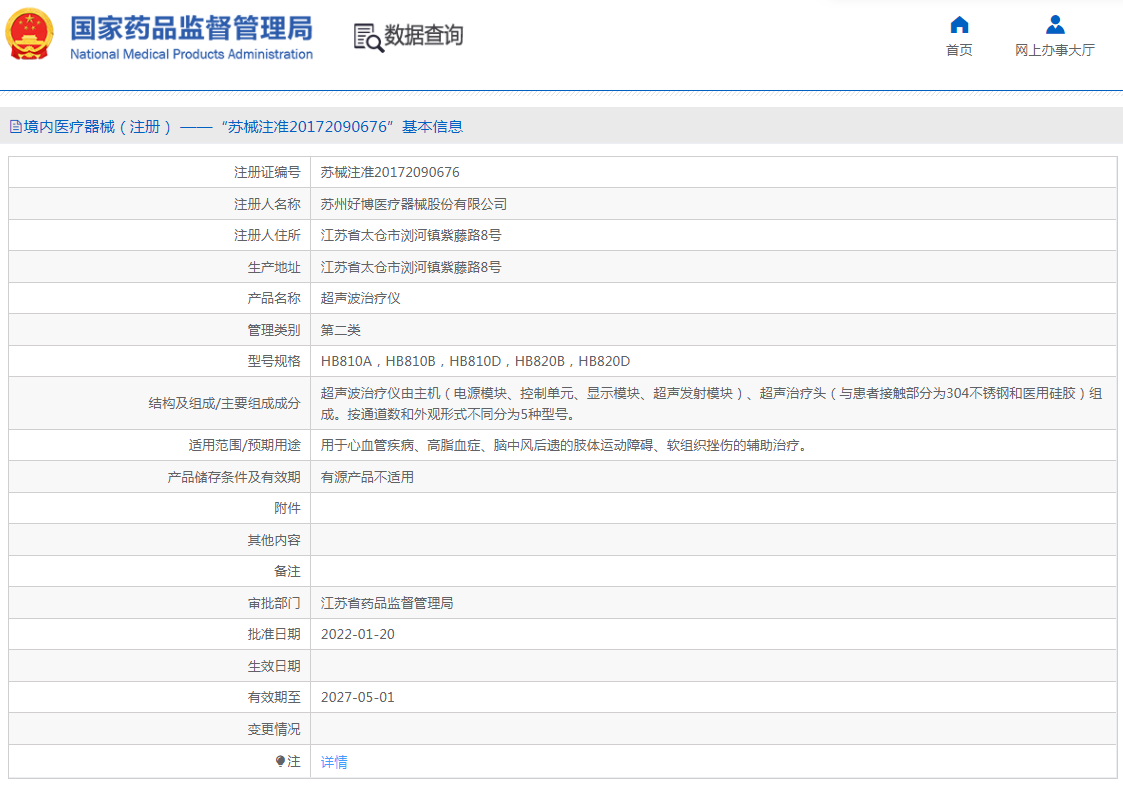Click the 数据查询 header text
Image resolution: width=1123 pixels, height=787 pixels.
423,36
